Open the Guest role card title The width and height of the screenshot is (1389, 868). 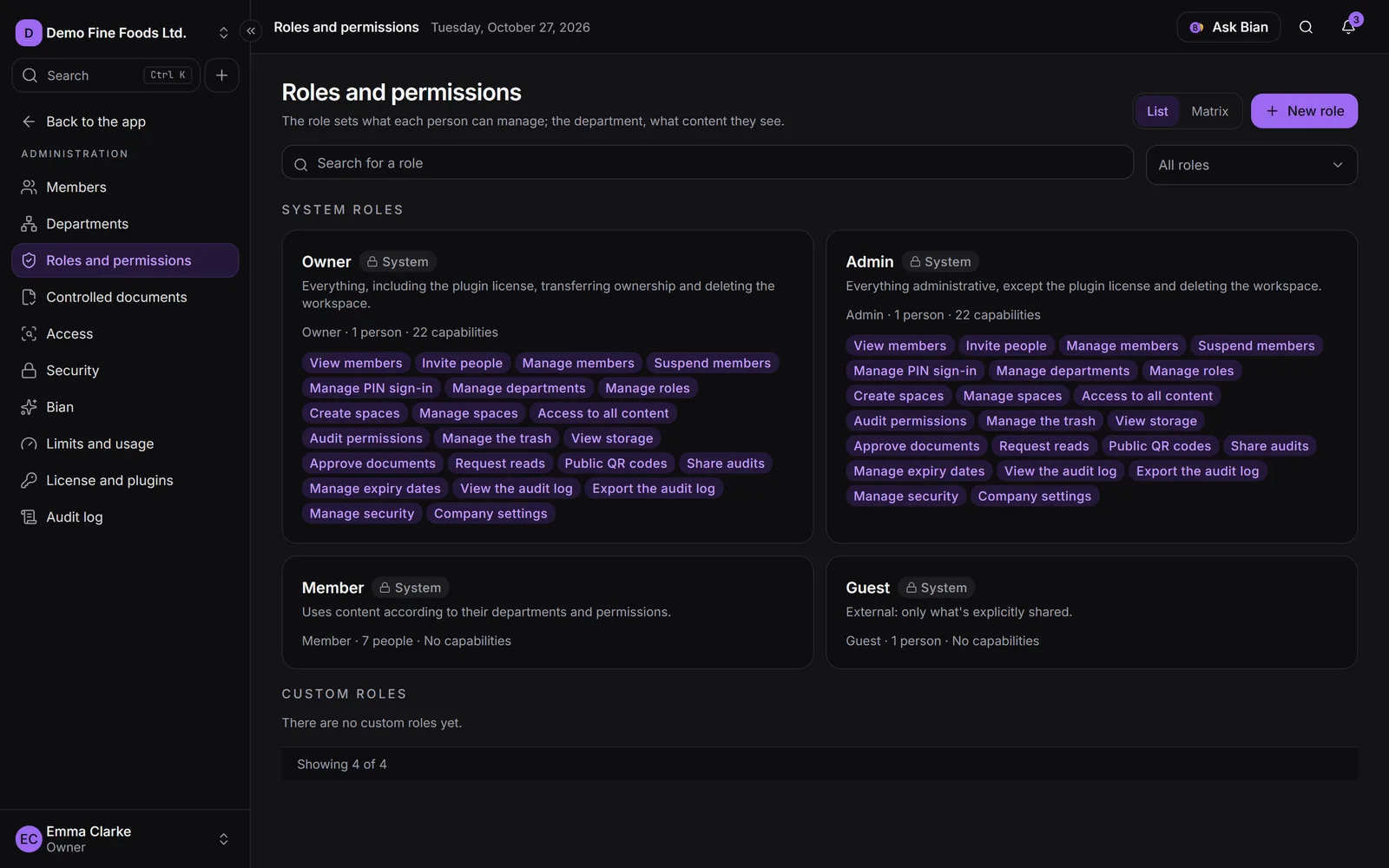click(867, 588)
